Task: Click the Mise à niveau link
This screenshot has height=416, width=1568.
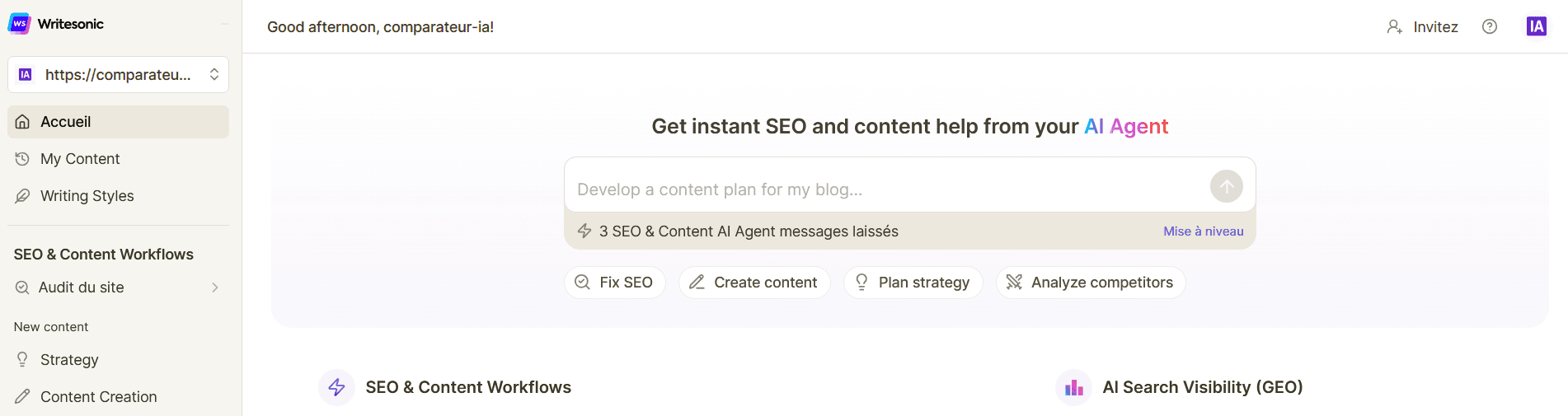Action: pos(1203,231)
